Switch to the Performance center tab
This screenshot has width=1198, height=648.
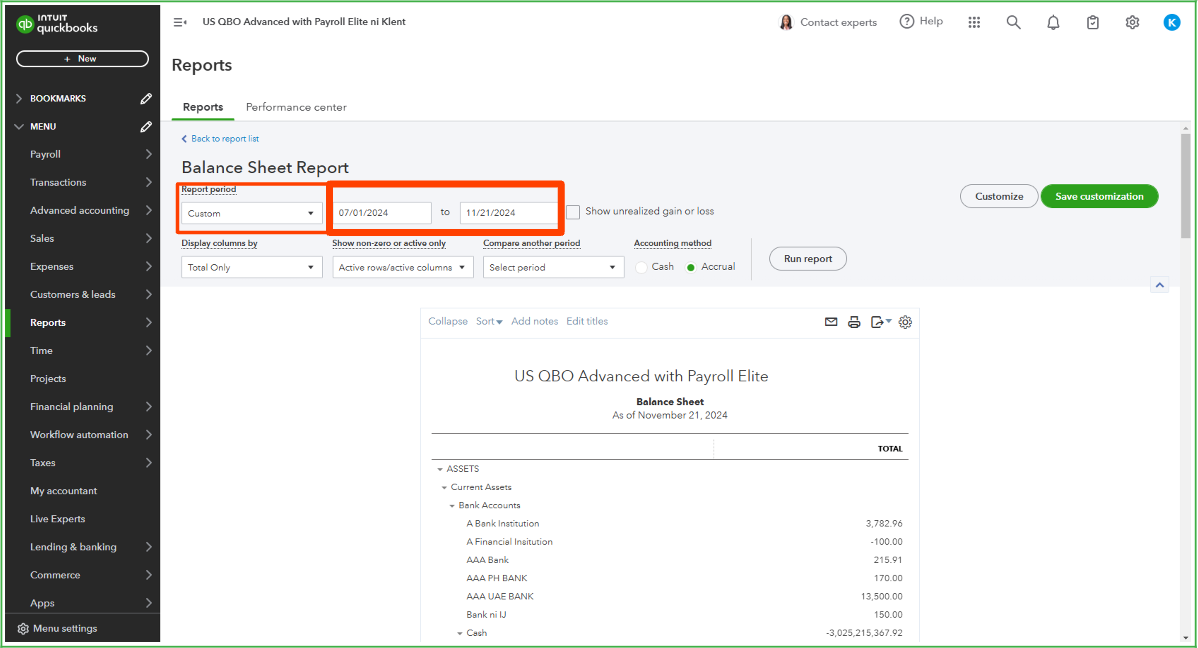click(296, 107)
